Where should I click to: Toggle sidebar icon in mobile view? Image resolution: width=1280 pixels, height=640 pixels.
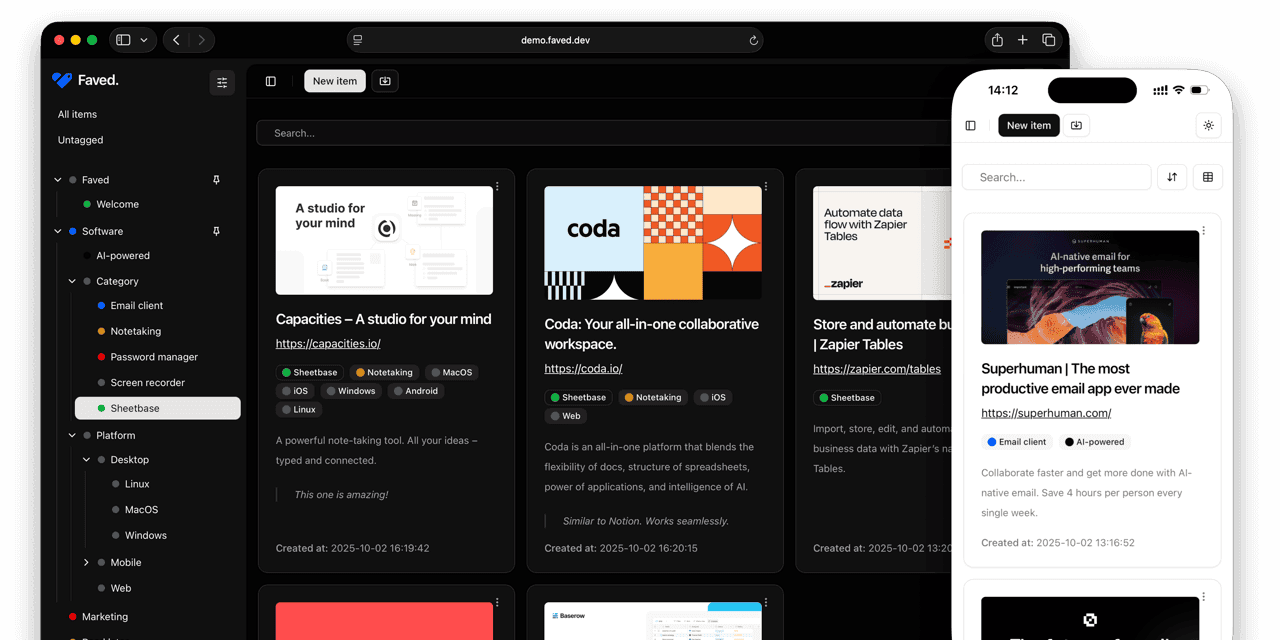[x=970, y=125]
